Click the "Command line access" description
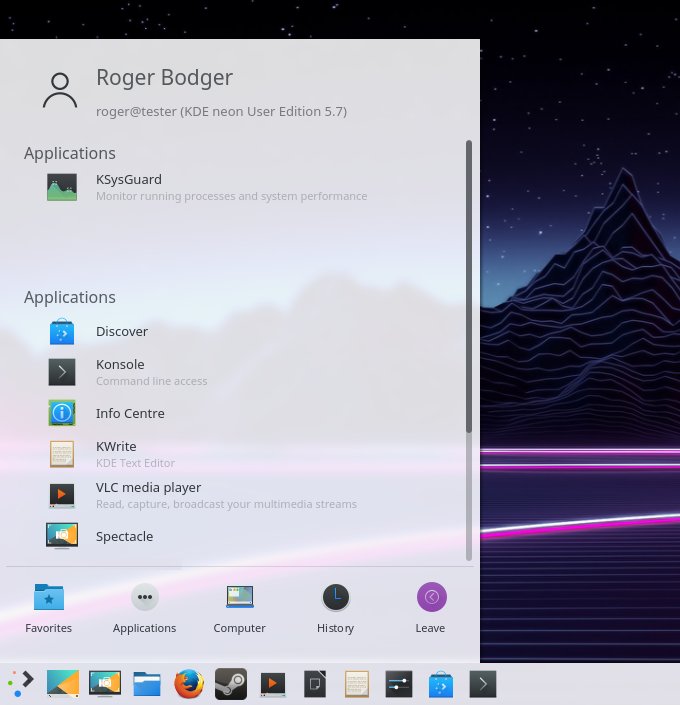This screenshot has width=680, height=705. [152, 381]
